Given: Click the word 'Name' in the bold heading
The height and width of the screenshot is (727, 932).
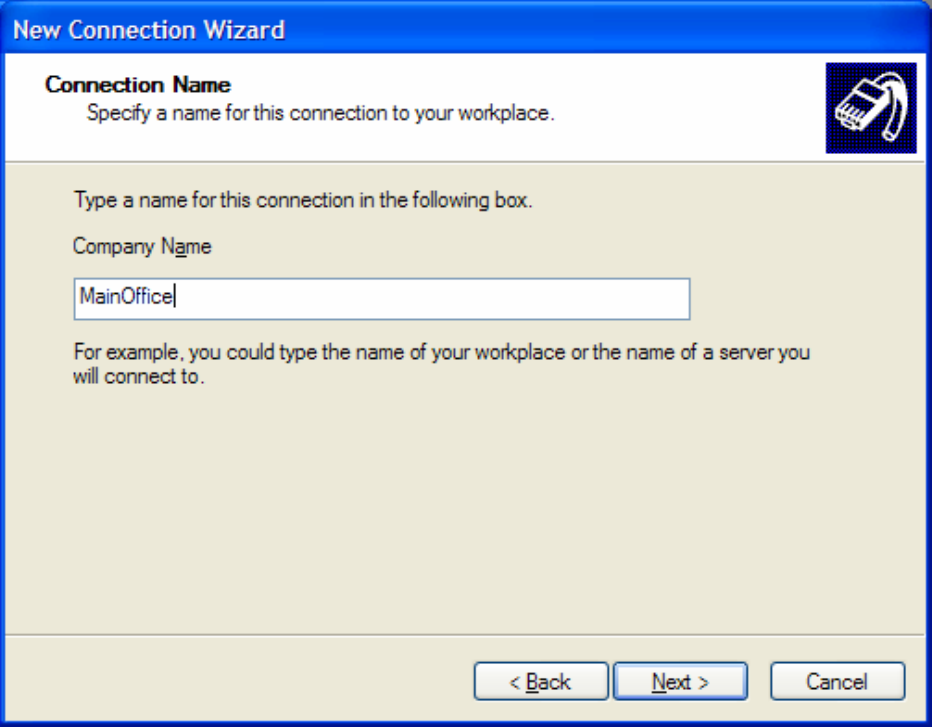Looking at the screenshot, I should 199,84.
